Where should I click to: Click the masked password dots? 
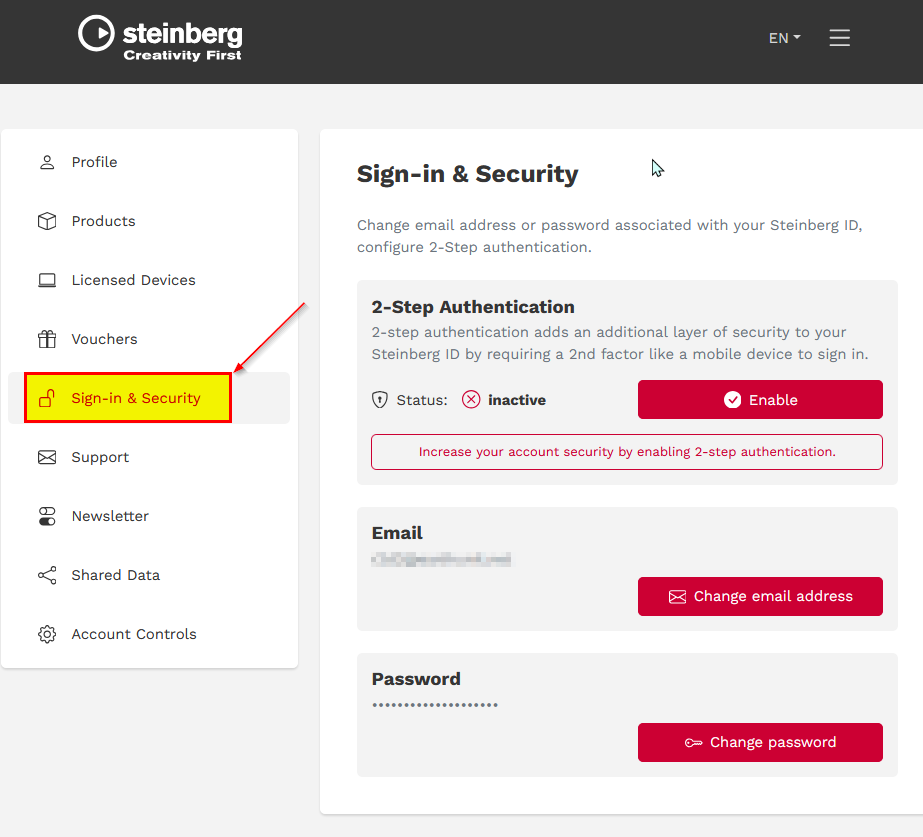435,705
